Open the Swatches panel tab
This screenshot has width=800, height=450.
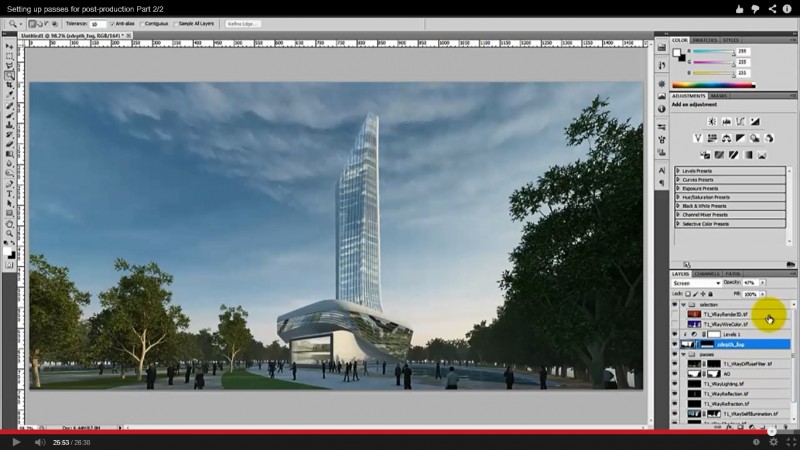(x=705, y=40)
